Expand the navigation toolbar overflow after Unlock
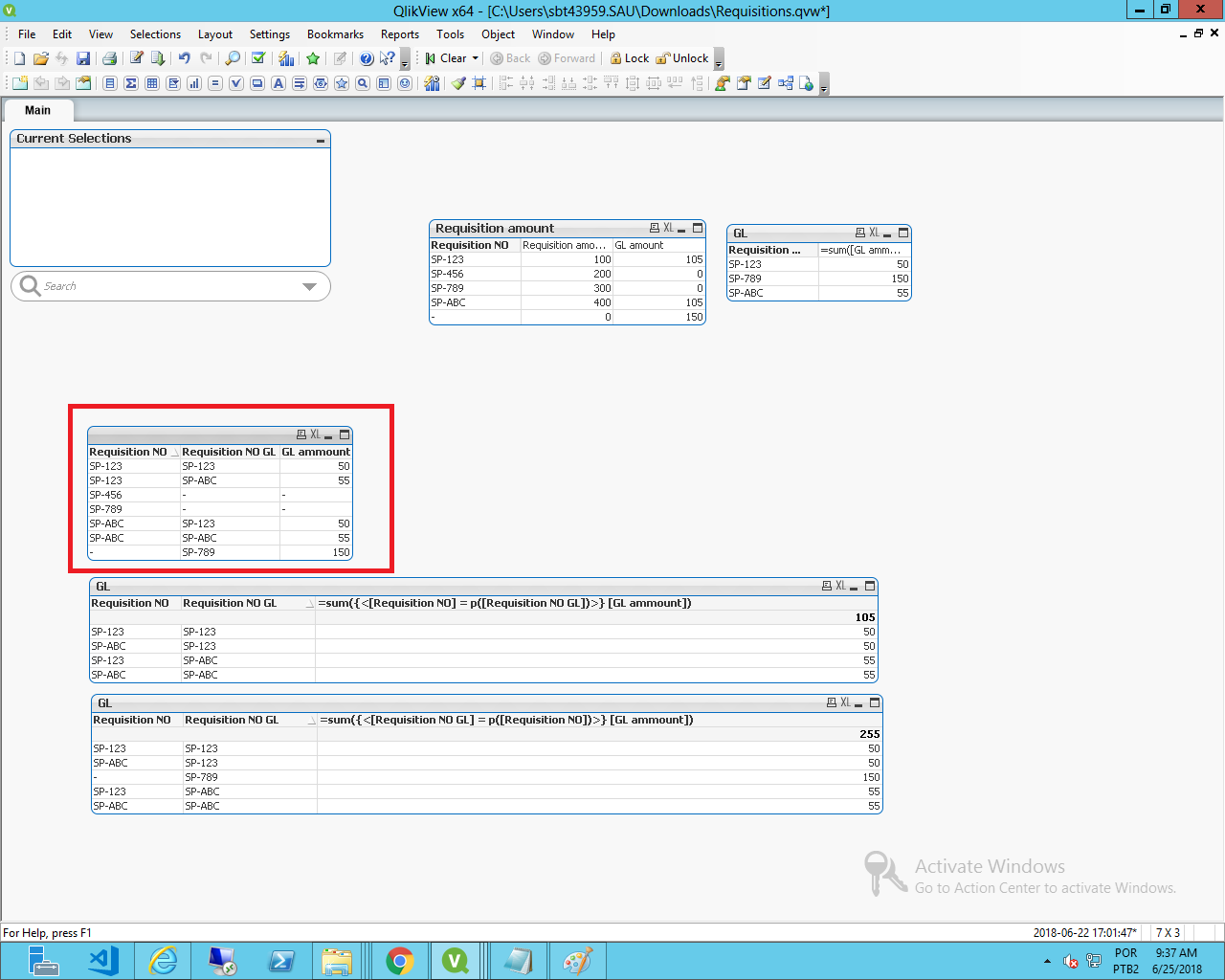 tap(719, 59)
